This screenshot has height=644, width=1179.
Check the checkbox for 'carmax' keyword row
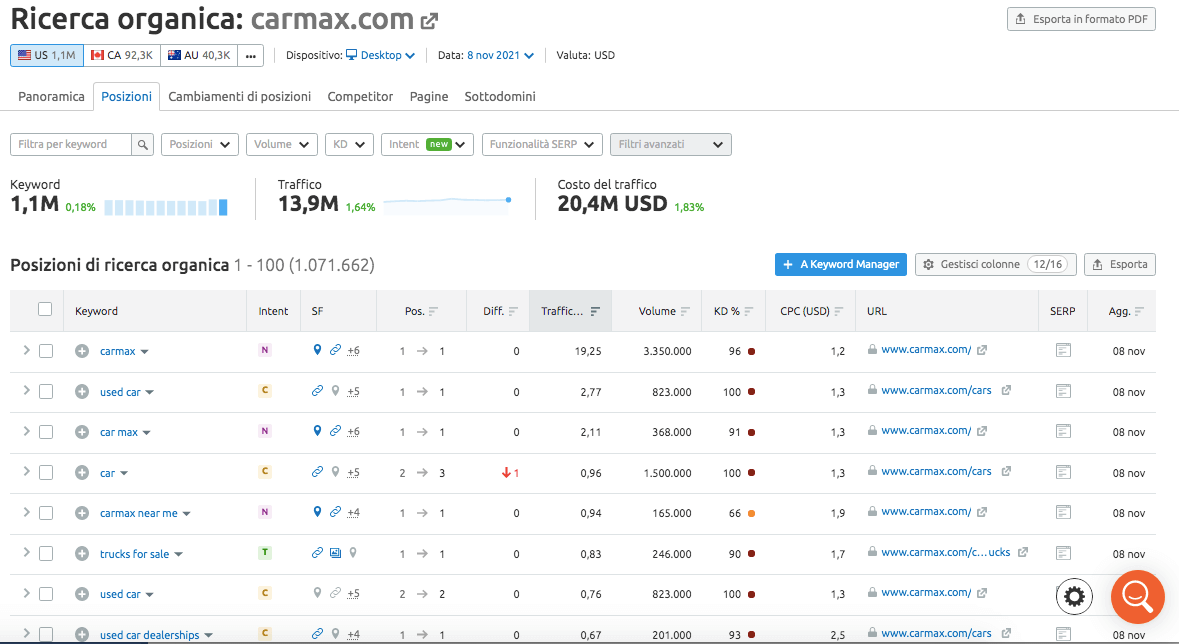46,351
